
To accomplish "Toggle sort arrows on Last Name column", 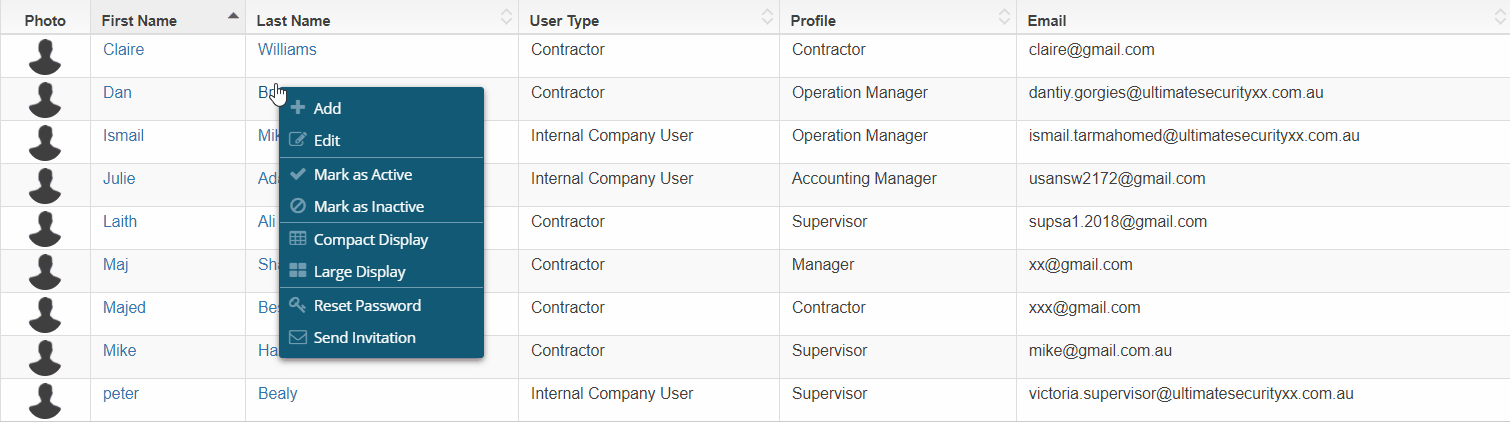I will (x=506, y=17).
